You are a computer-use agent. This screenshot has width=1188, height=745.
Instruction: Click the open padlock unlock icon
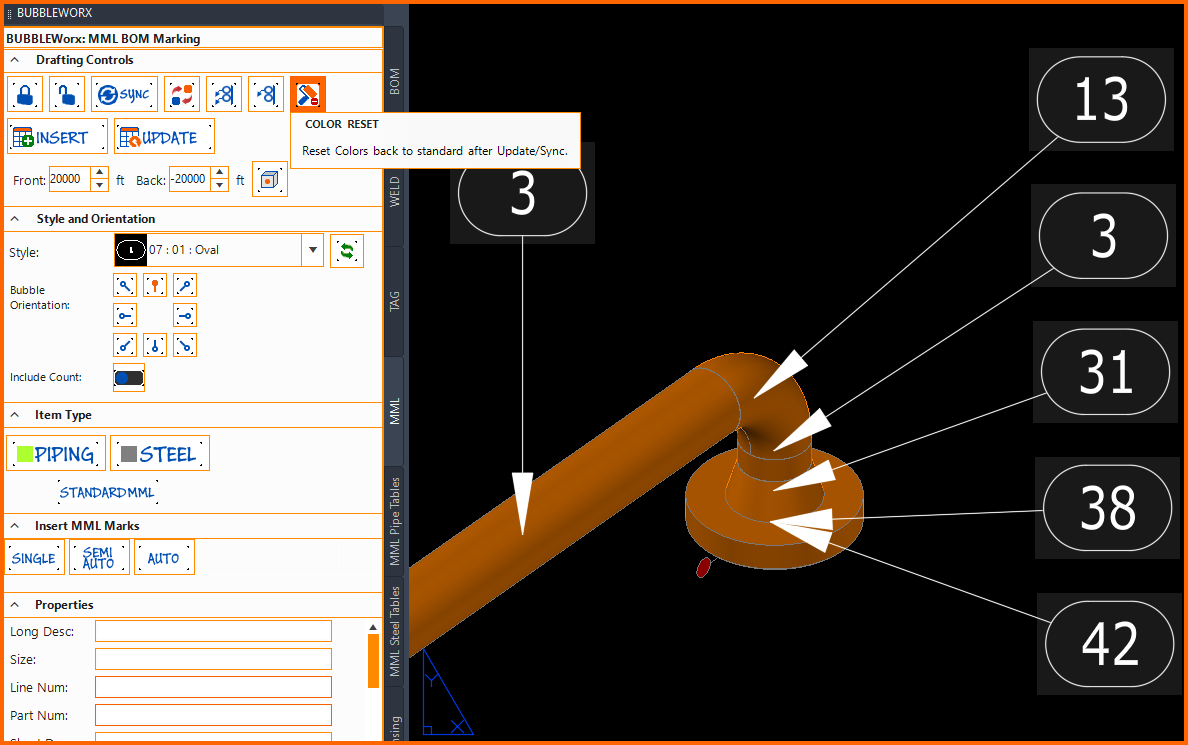point(67,95)
